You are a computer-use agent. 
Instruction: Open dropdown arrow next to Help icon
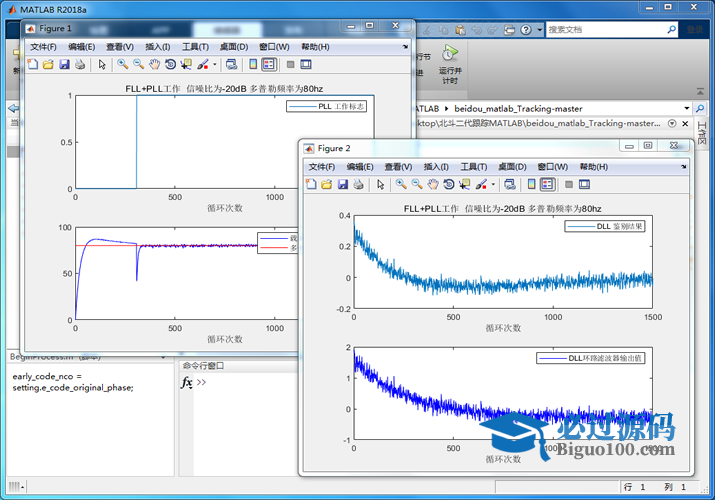[539, 30]
